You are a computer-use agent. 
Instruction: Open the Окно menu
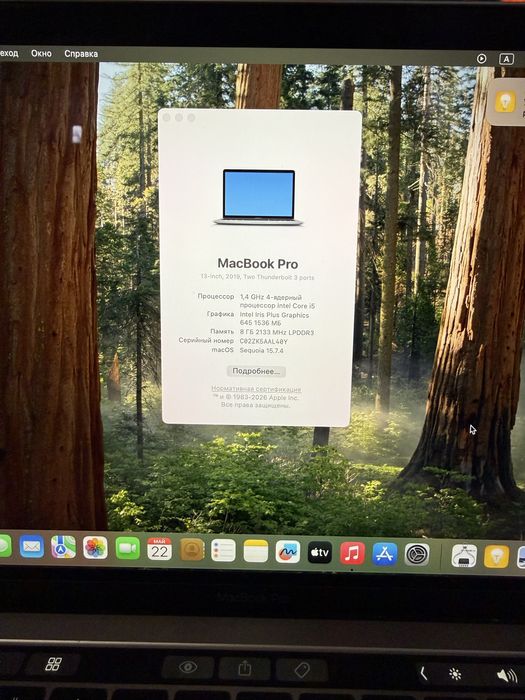pos(41,53)
